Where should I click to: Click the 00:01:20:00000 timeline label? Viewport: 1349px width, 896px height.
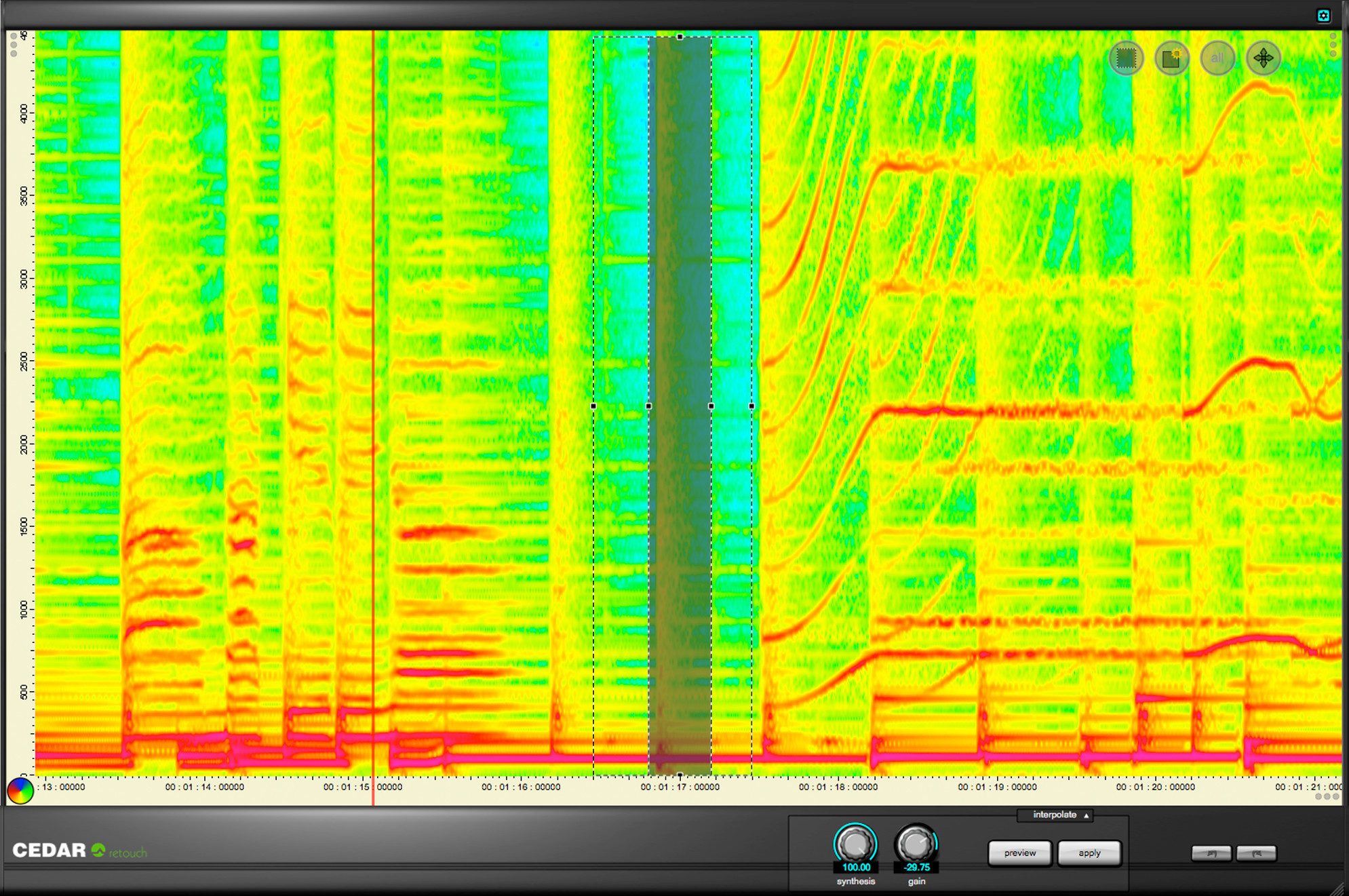(1155, 787)
